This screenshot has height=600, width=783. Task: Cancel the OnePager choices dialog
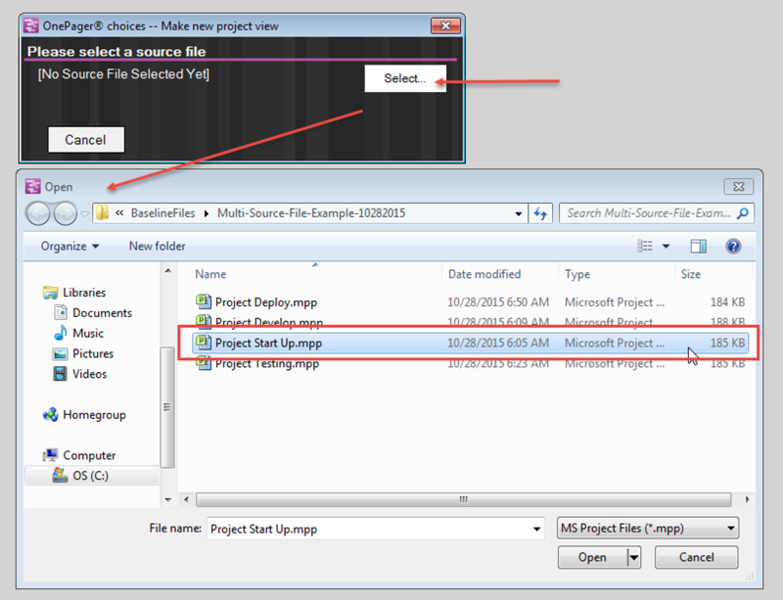pyautogui.click(x=85, y=140)
